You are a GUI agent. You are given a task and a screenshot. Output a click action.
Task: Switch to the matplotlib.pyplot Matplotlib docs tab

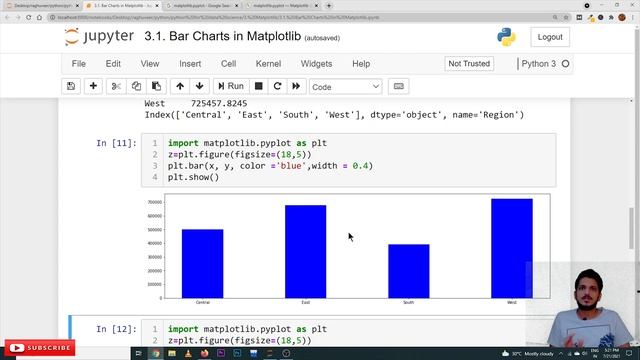(x=282, y=6)
